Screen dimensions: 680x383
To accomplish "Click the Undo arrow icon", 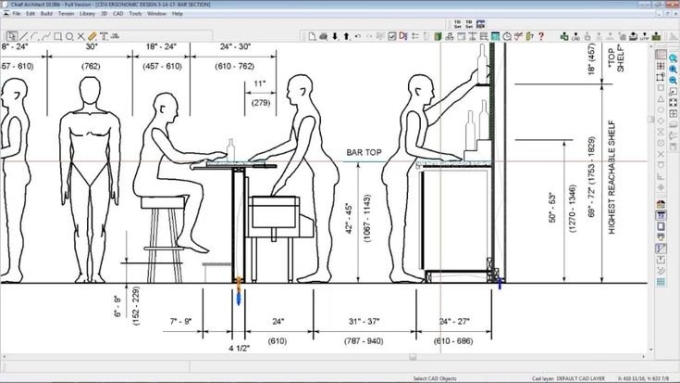I will click(x=358, y=36).
